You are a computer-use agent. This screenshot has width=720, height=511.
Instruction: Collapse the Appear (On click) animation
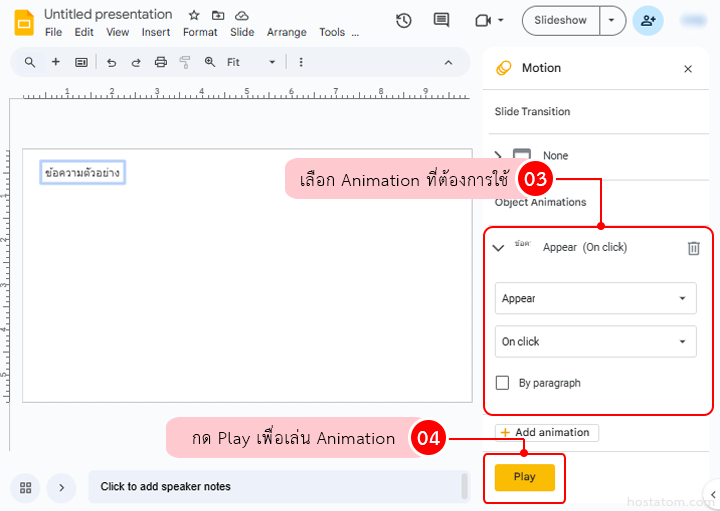498,248
